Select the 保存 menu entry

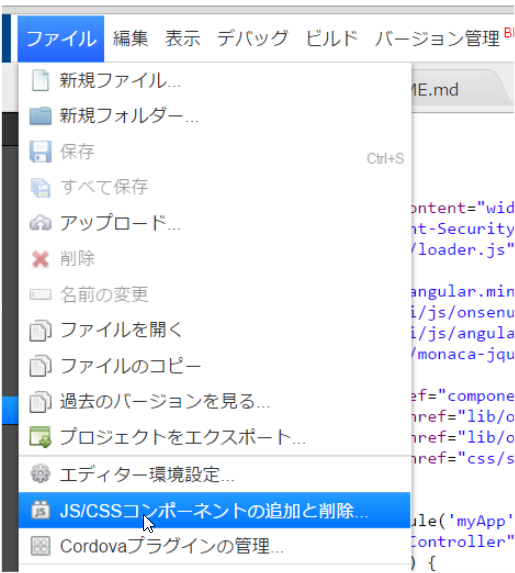click(215, 152)
